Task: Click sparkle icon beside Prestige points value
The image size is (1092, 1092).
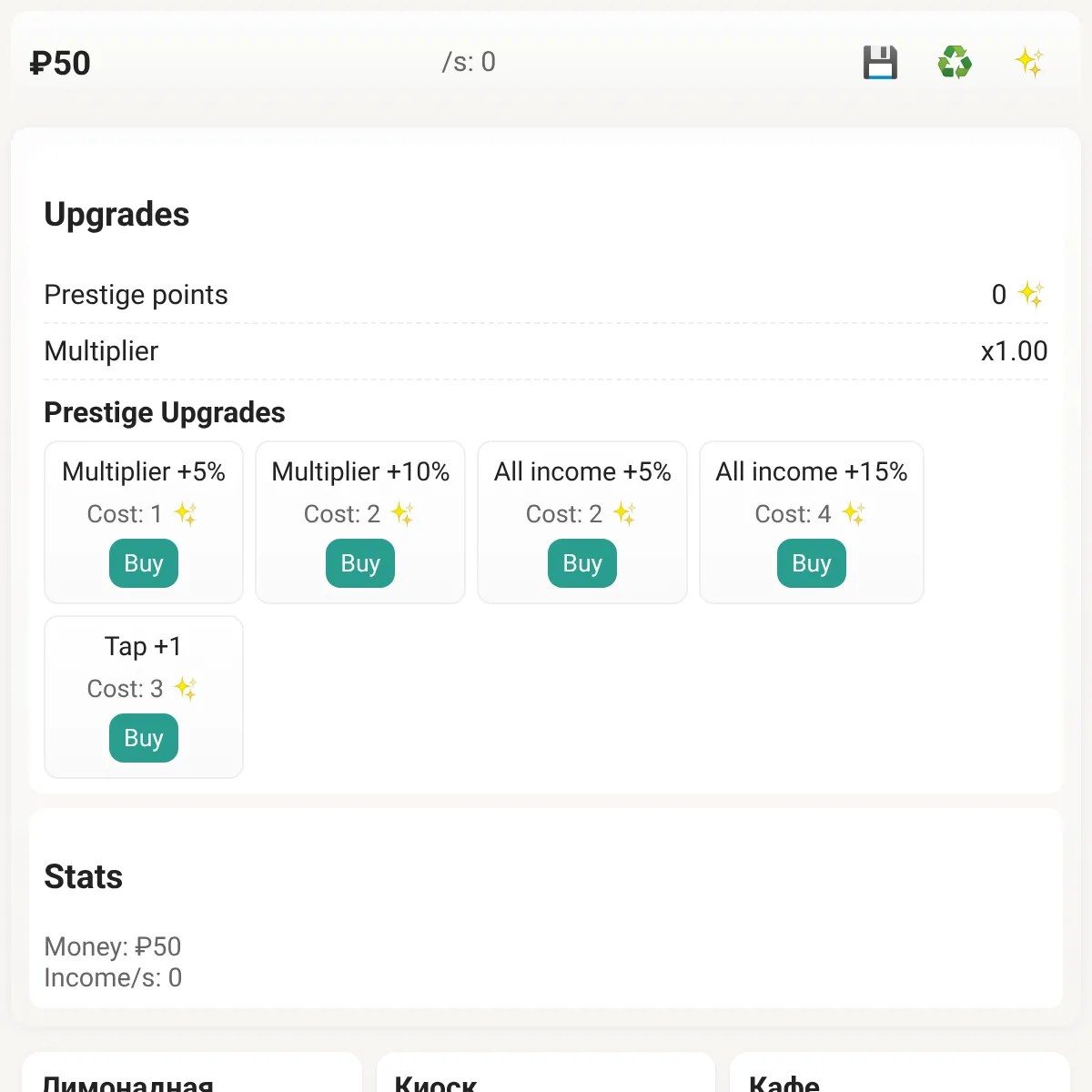Action: tap(1031, 294)
